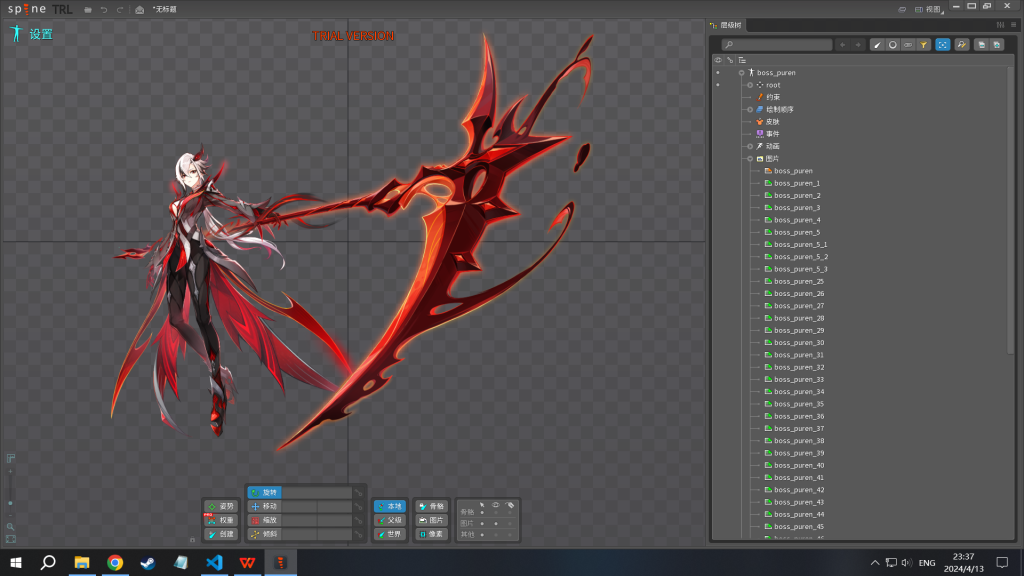Select 世界 world axes

click(x=390, y=534)
